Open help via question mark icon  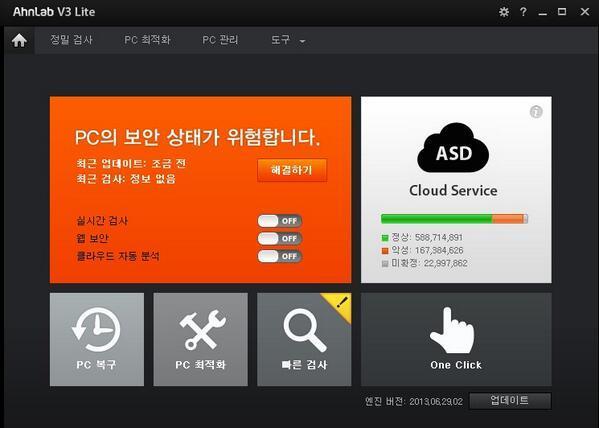click(523, 12)
